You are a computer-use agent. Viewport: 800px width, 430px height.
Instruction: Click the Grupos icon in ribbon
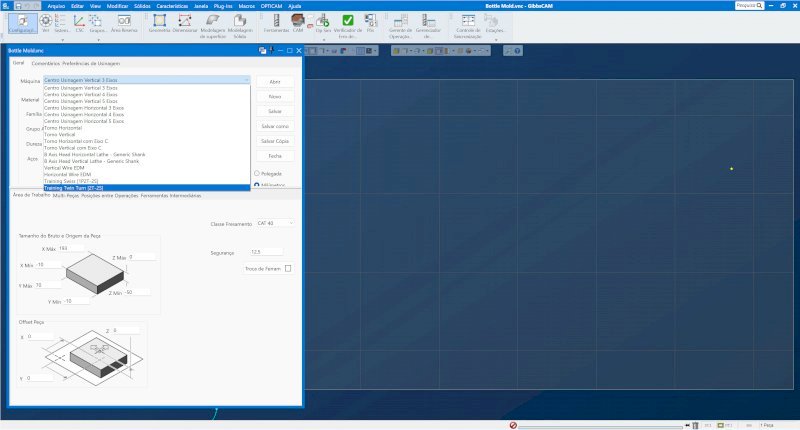coord(96,23)
